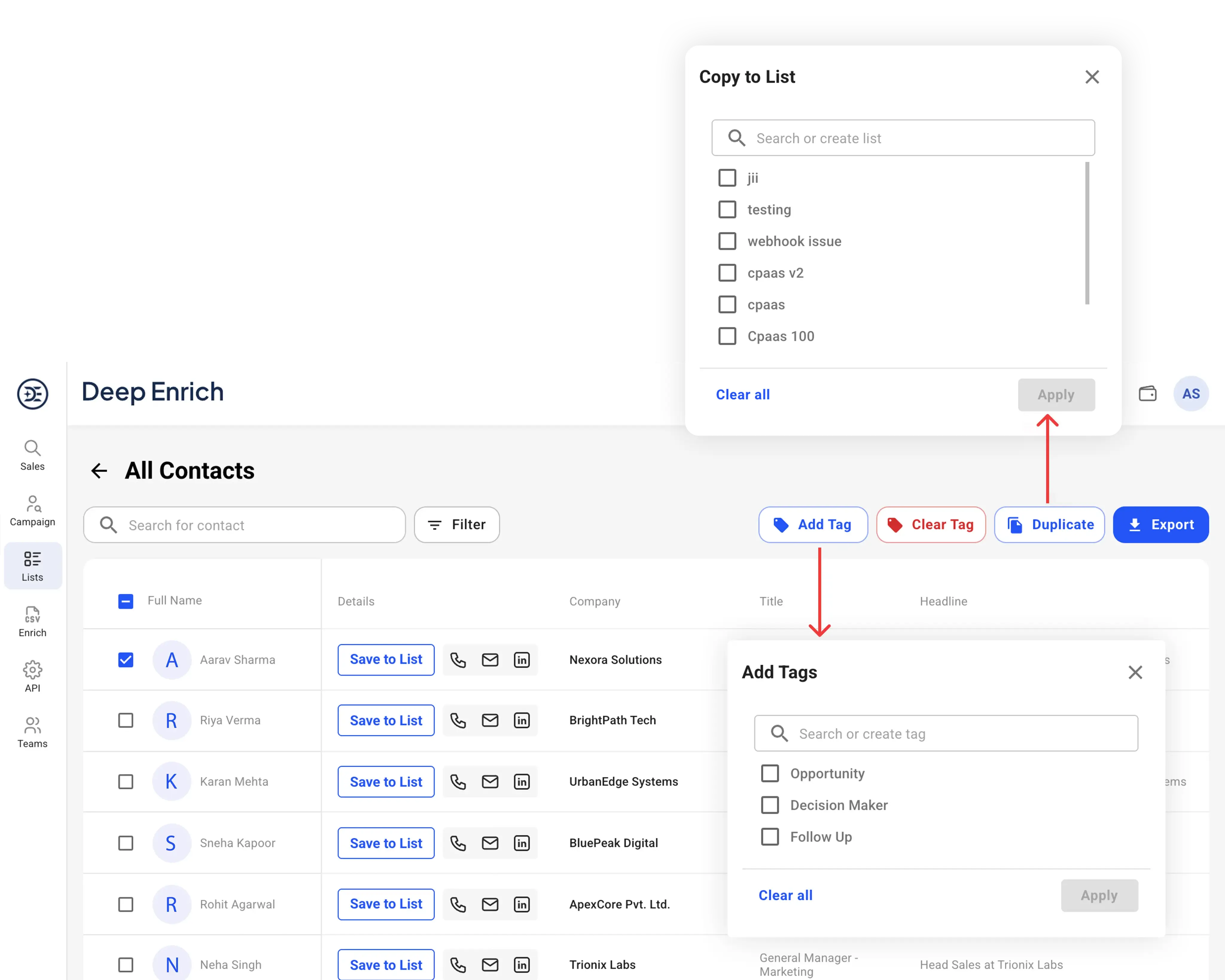
Task: Click Clear all in Copy to List
Action: click(743, 395)
